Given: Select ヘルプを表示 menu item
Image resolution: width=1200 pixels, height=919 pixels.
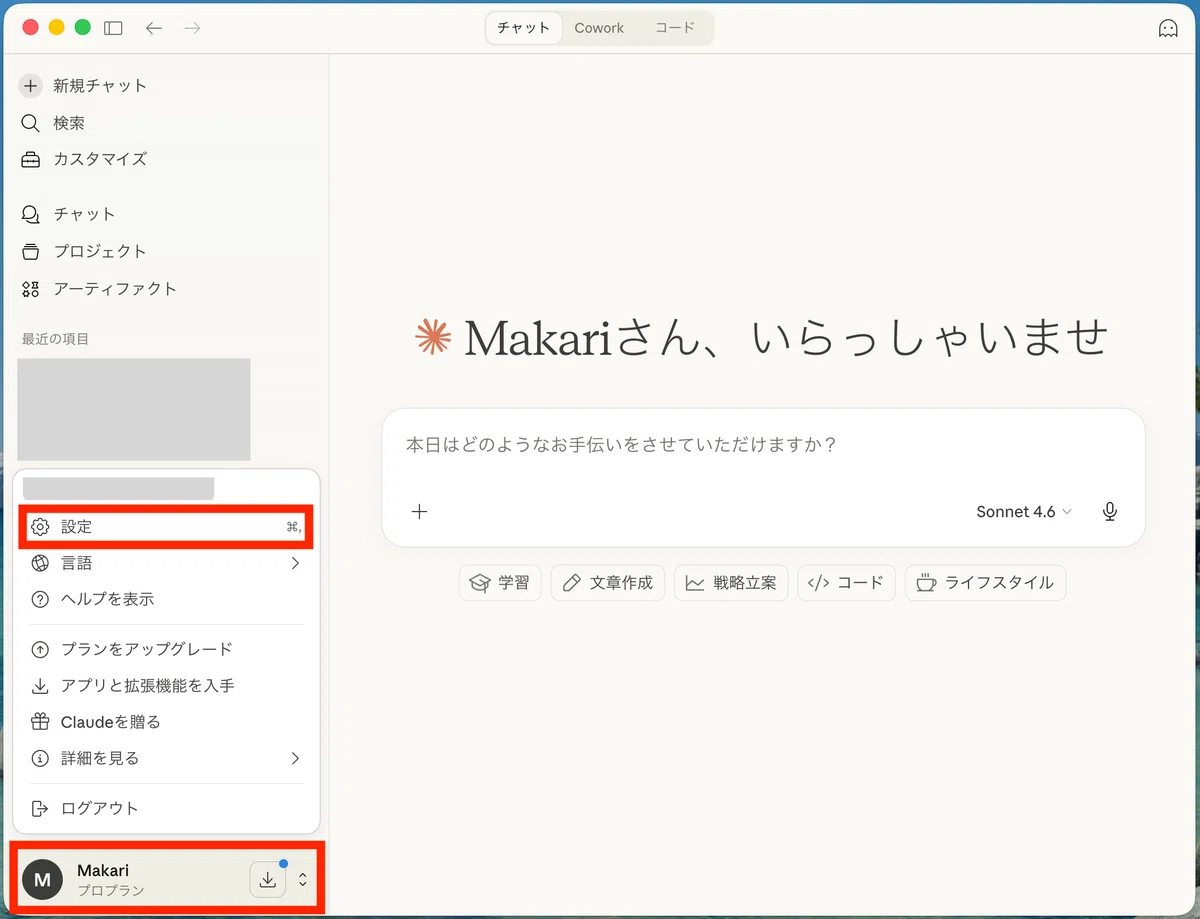Looking at the screenshot, I should point(166,599).
